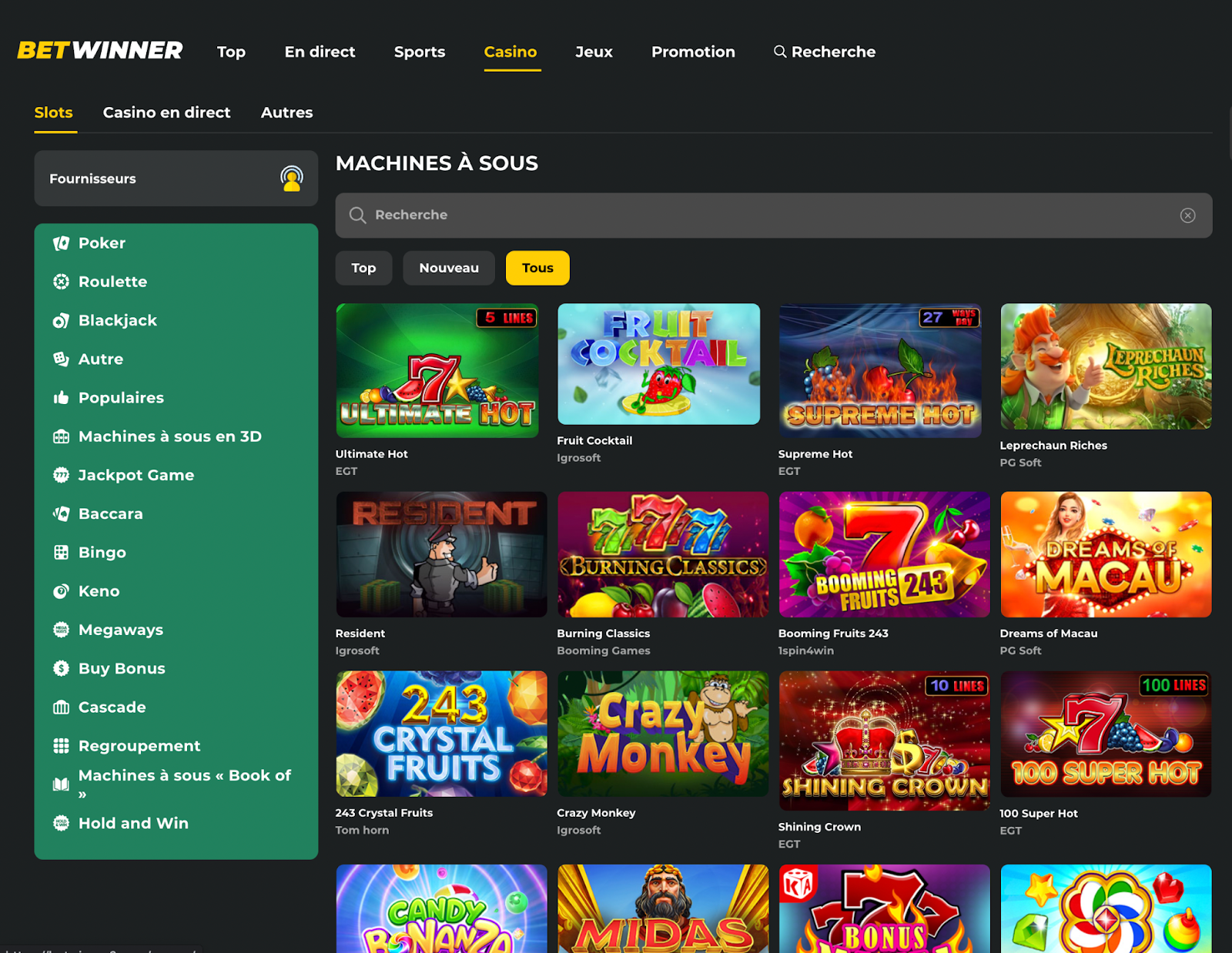The width and height of the screenshot is (1232, 953).
Task: Select the Tous filter button
Action: click(537, 268)
